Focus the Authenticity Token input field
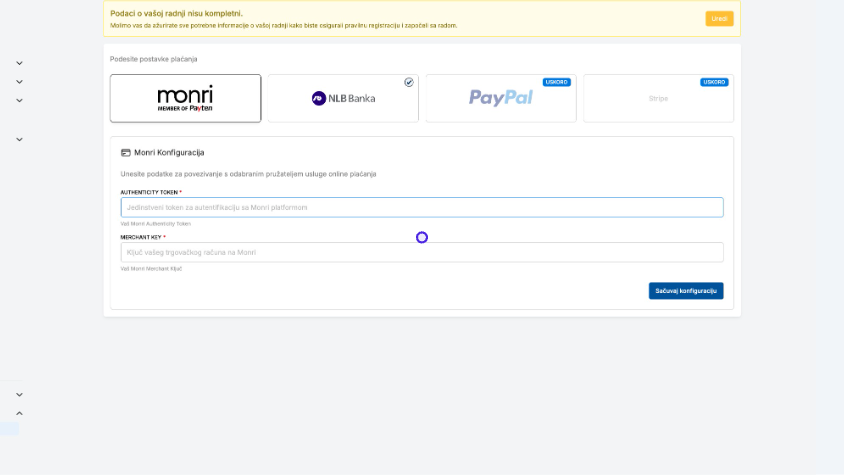The width and height of the screenshot is (844, 475). coord(422,207)
